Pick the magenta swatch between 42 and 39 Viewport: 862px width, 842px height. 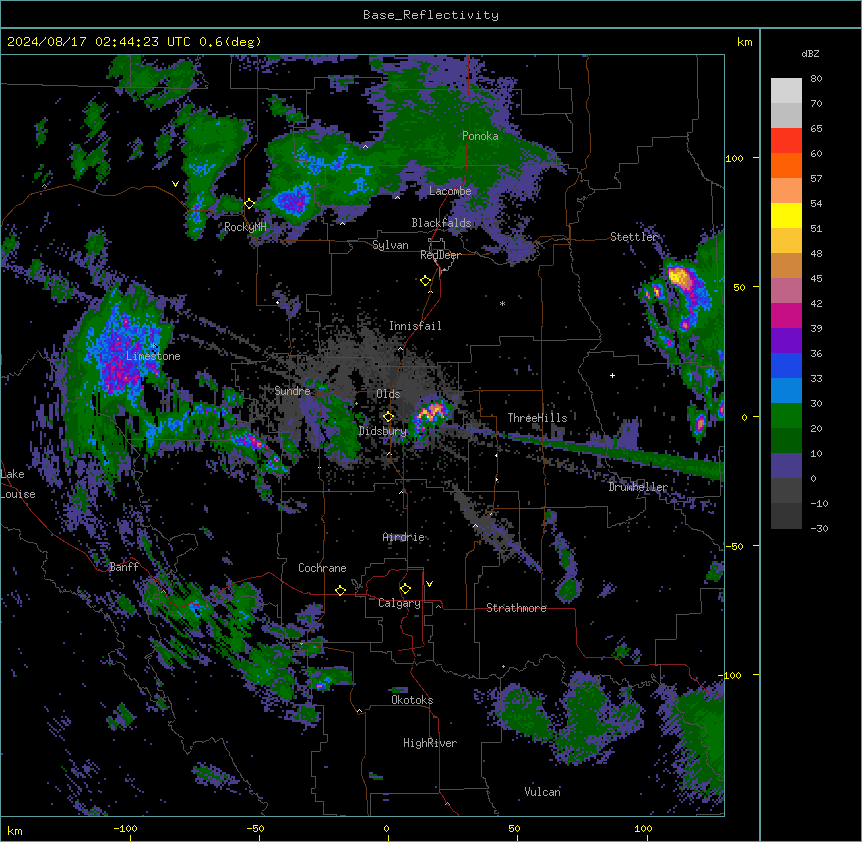point(786,315)
